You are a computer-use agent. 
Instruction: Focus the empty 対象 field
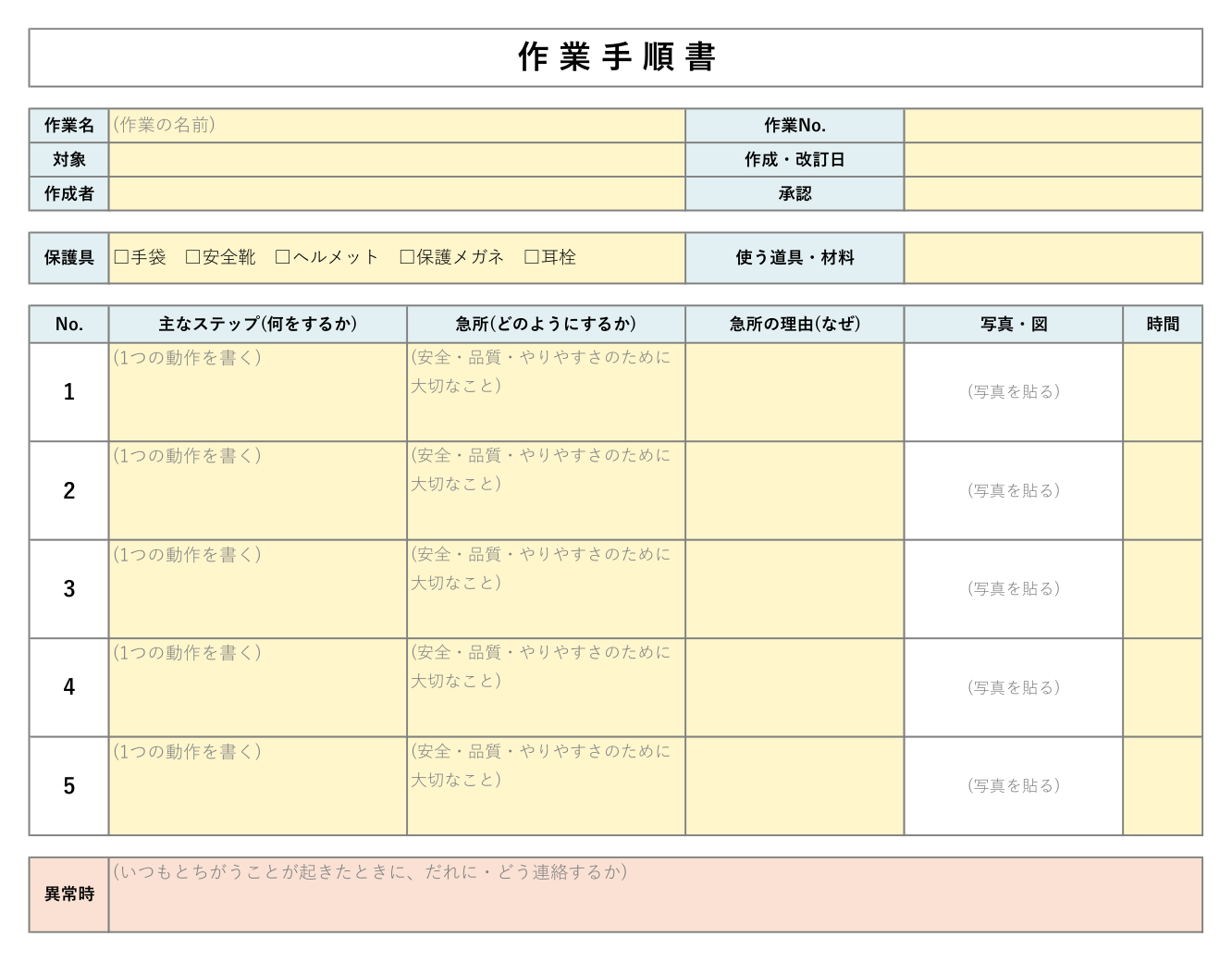397,159
